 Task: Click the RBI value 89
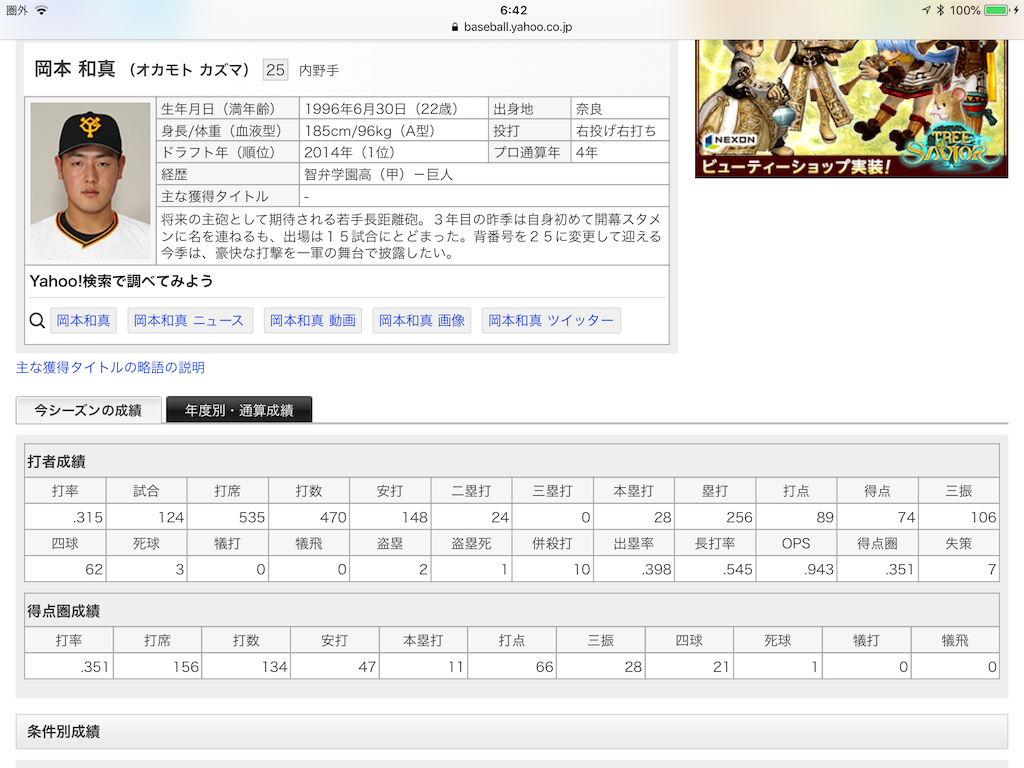pyautogui.click(x=825, y=517)
